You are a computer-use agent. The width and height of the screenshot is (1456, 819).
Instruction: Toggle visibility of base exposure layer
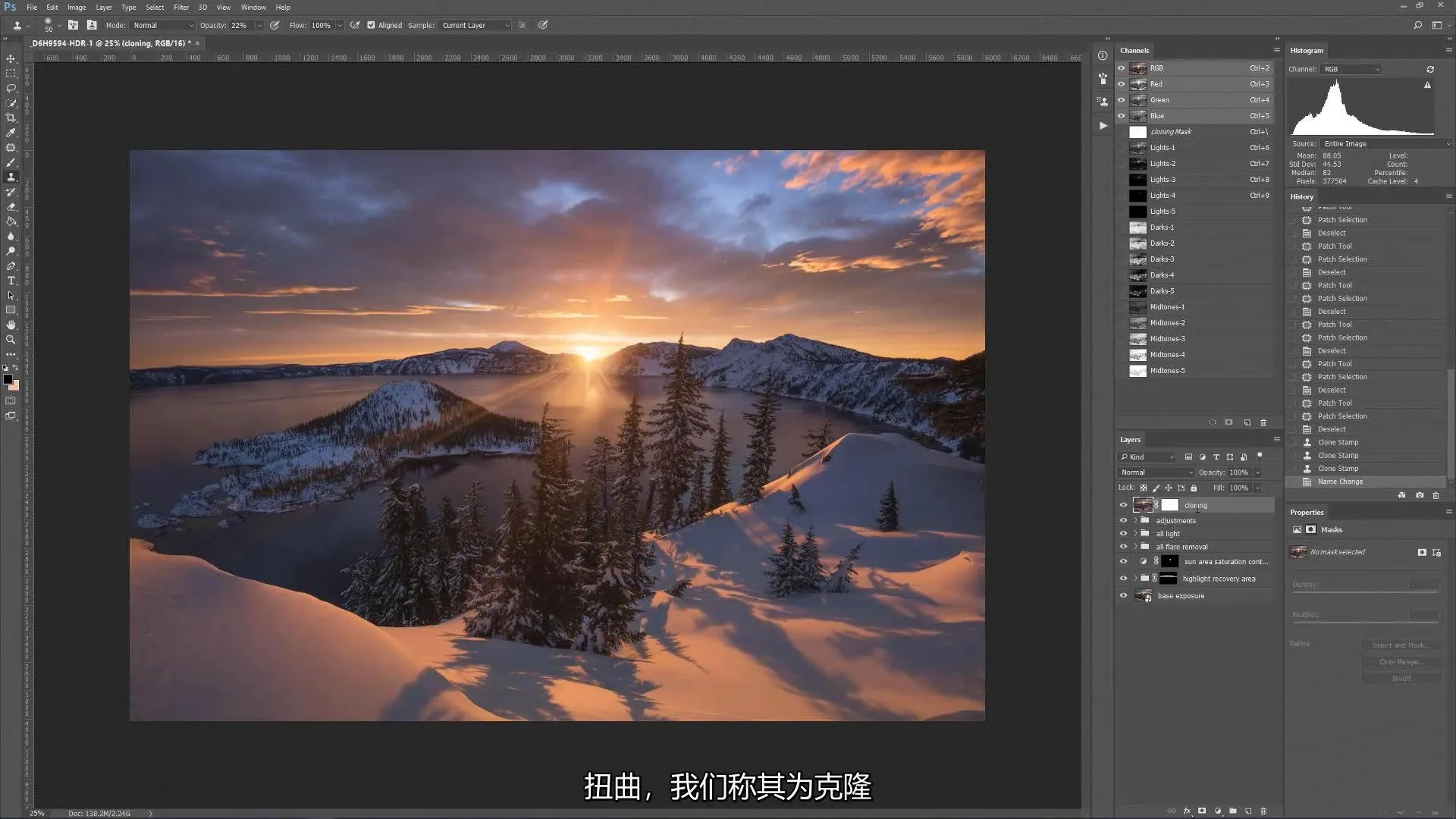tap(1124, 595)
